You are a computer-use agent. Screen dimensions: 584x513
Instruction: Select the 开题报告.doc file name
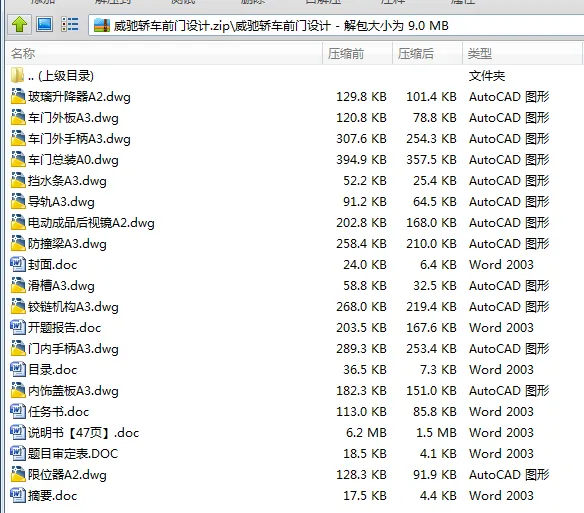coord(64,327)
